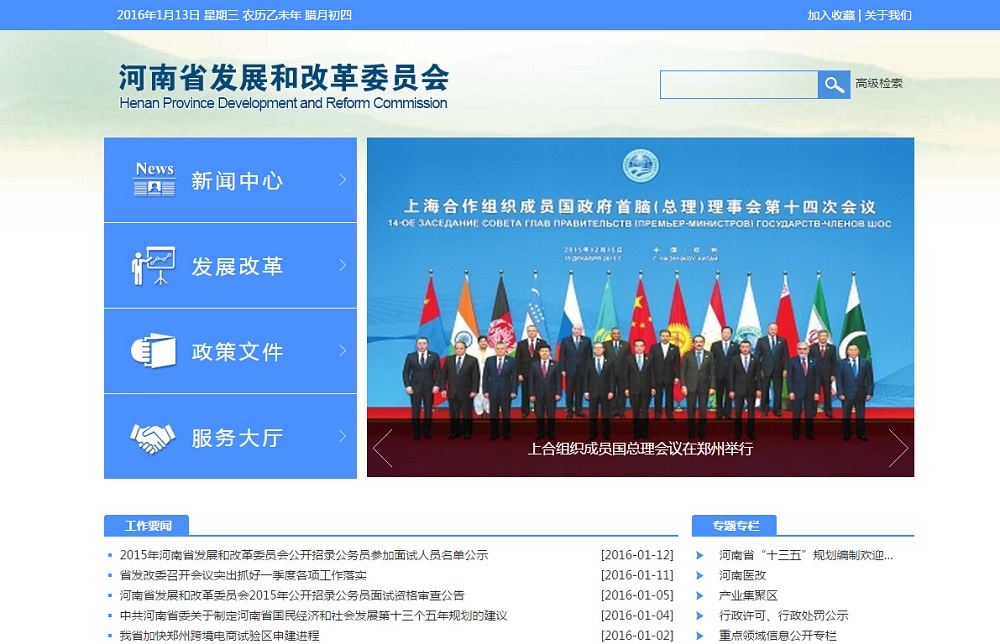This screenshot has width=1000, height=644.
Task: Expand chevron on 新闻中心 tile
Action: tap(342, 180)
